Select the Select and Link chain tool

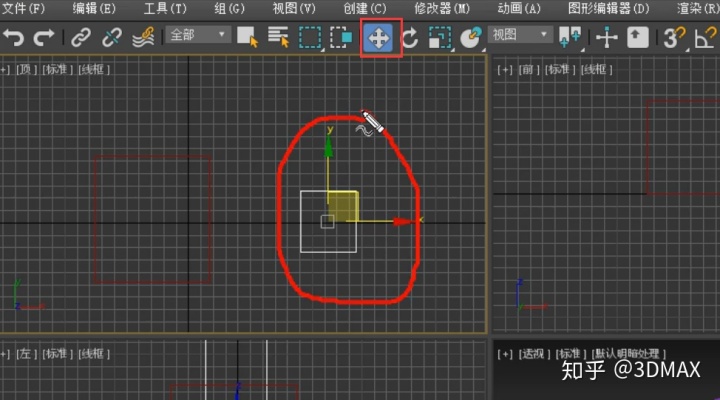click(81, 37)
